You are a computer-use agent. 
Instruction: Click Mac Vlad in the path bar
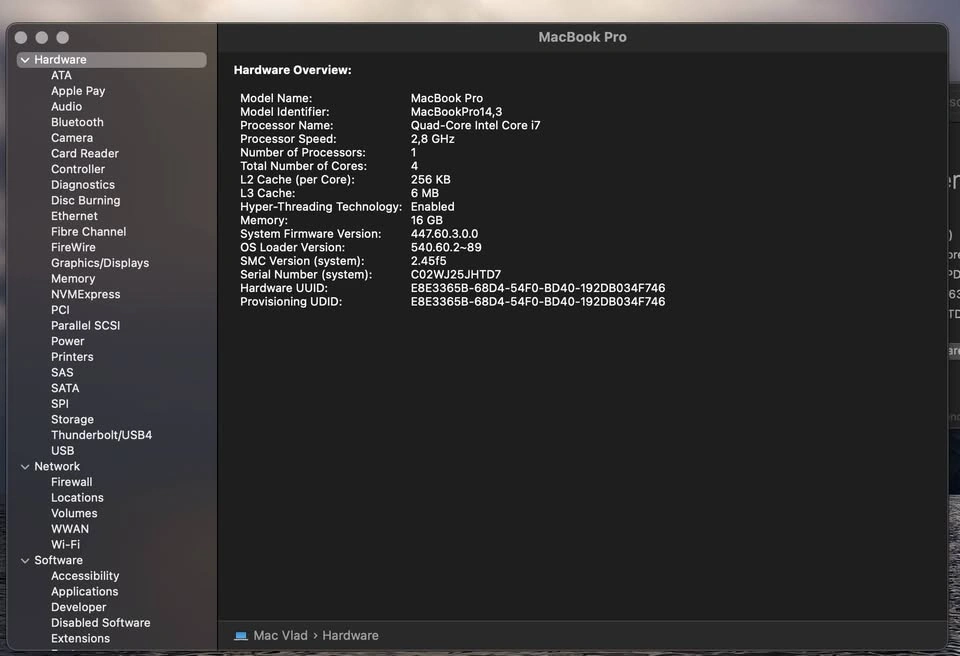[280, 636]
